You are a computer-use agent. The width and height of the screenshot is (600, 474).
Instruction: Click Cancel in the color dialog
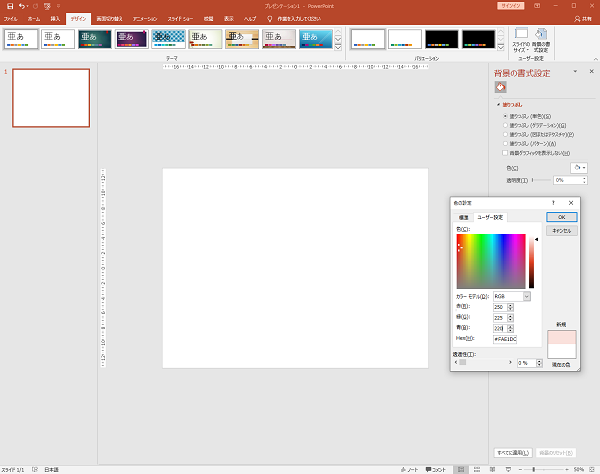click(561, 231)
